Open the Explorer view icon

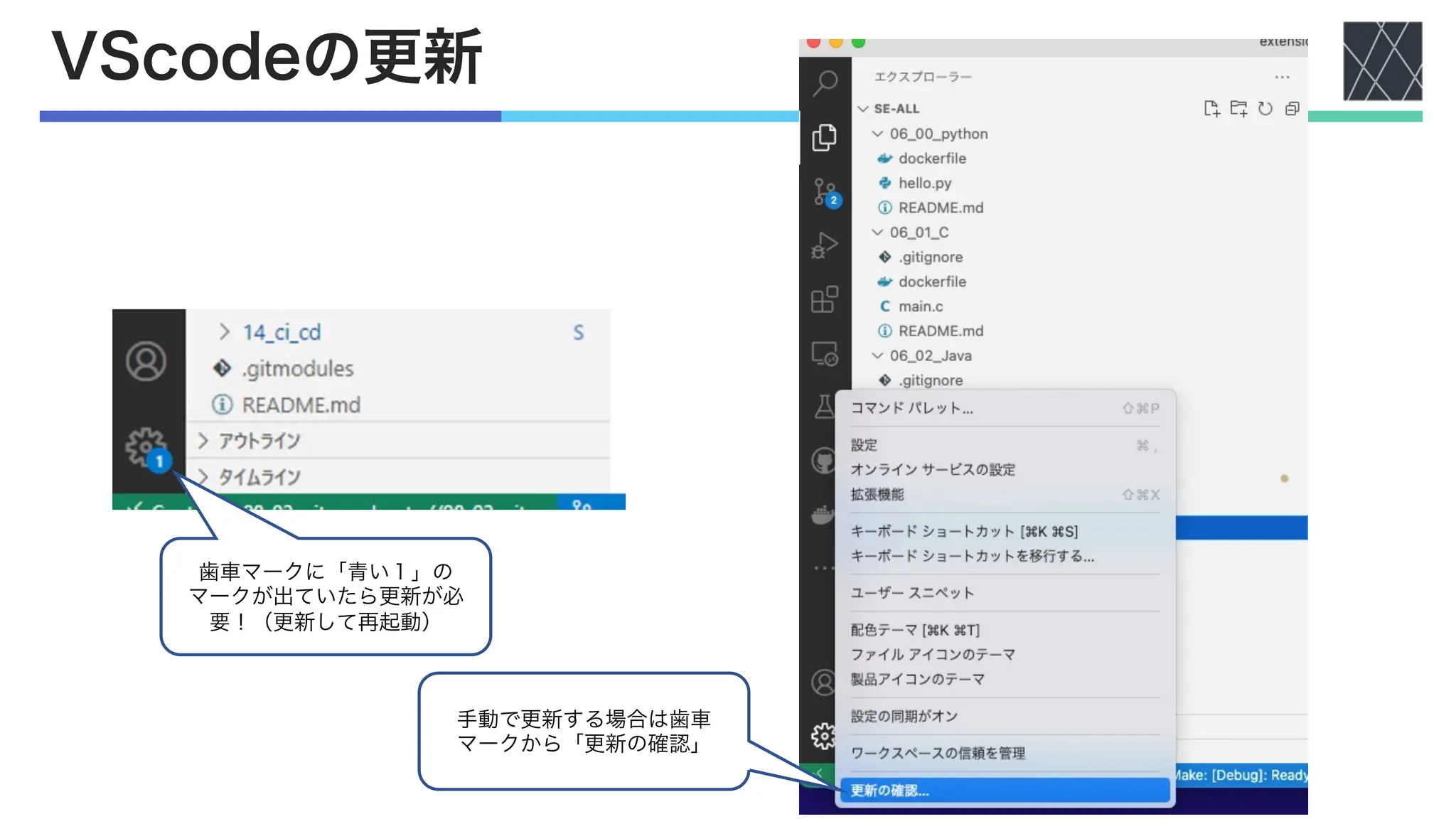pos(825,138)
